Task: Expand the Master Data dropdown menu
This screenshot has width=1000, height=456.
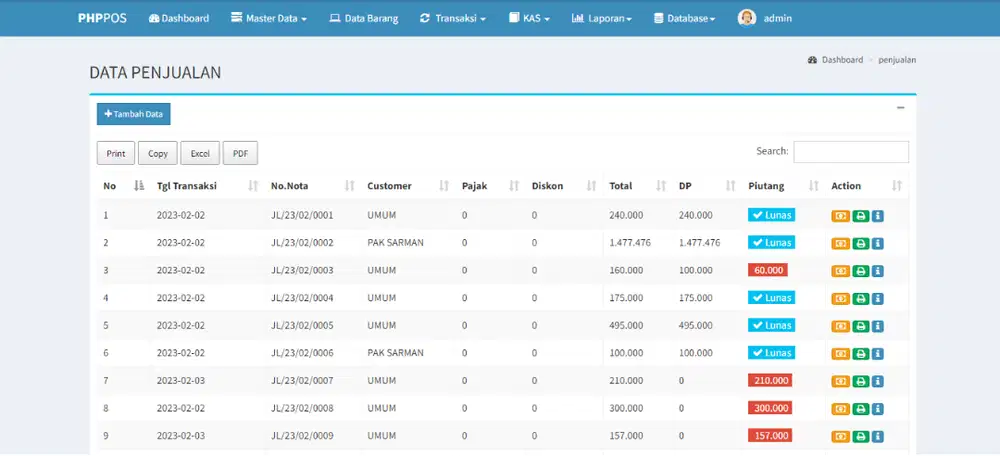Action: click(x=268, y=18)
